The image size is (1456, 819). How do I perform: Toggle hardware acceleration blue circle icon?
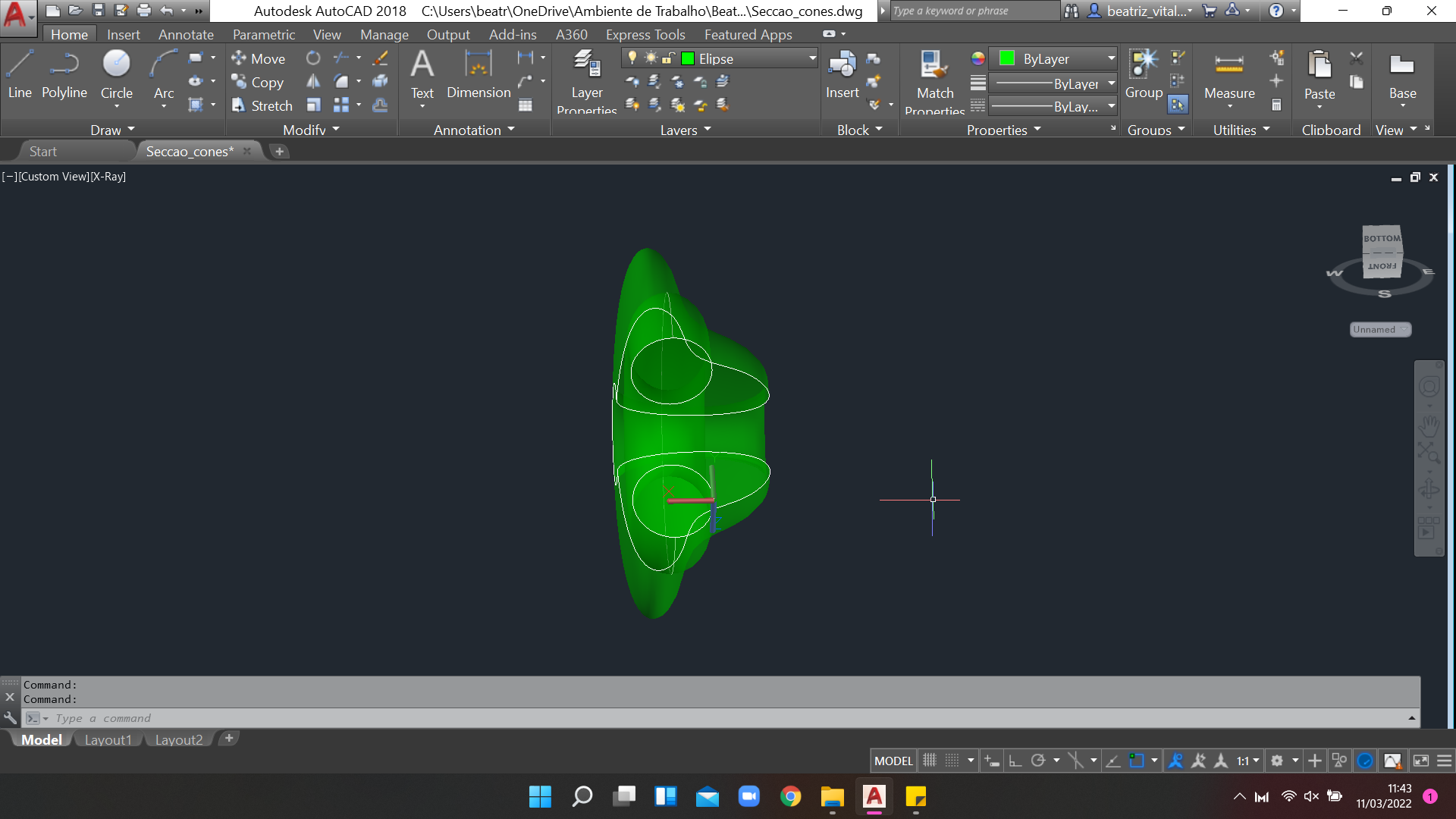click(1365, 761)
